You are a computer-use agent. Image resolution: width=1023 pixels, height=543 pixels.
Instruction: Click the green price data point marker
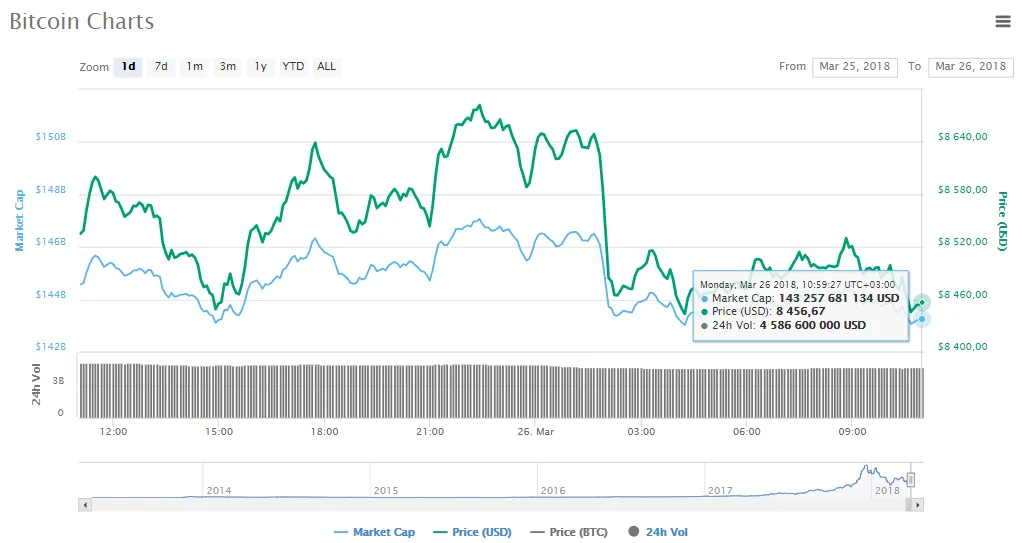pyautogui.click(x=922, y=302)
